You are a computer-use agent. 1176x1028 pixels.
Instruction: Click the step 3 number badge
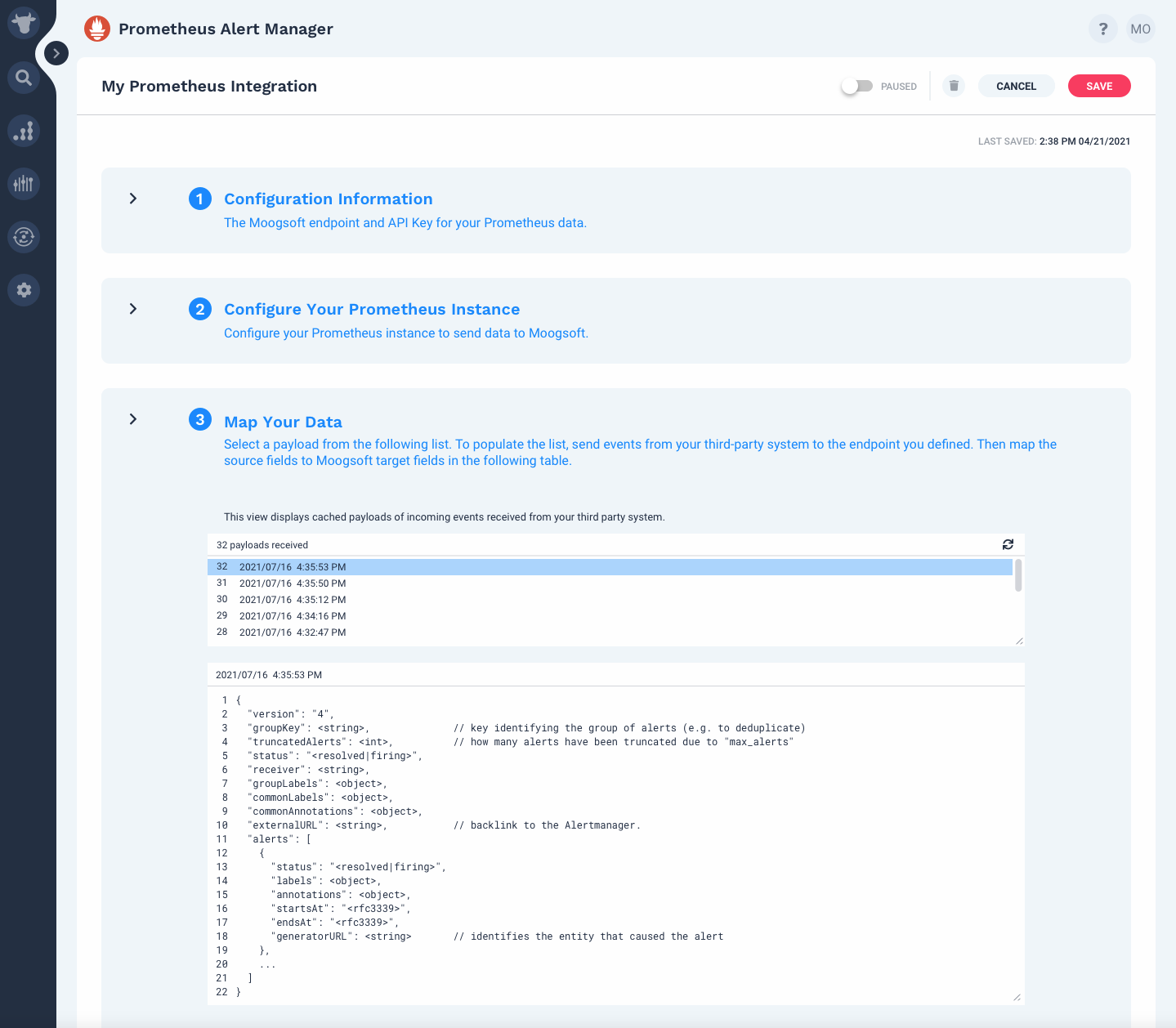click(200, 419)
